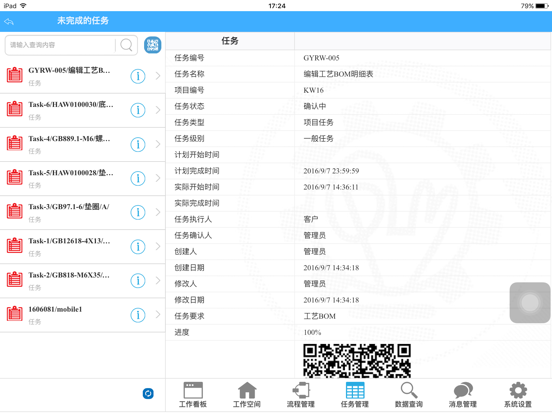
Task: Show info for 1606081/mobile1
Action: coord(138,315)
